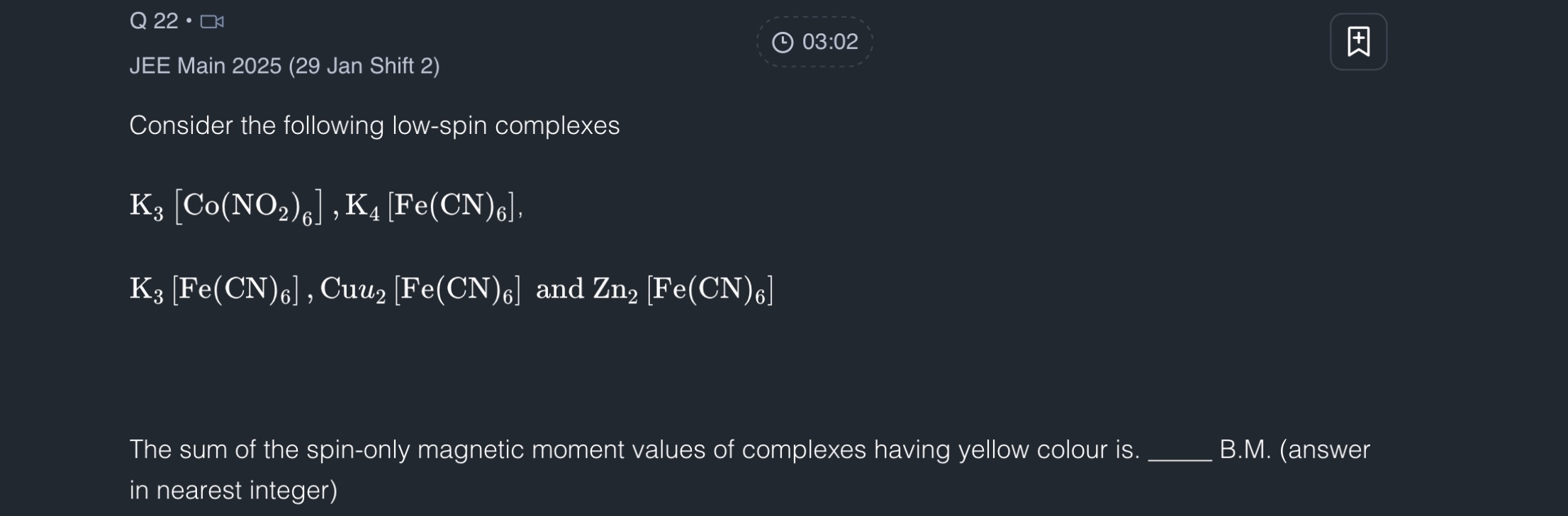Click the clock icon in the timer
The height and width of the screenshot is (516, 1568).
point(782,43)
